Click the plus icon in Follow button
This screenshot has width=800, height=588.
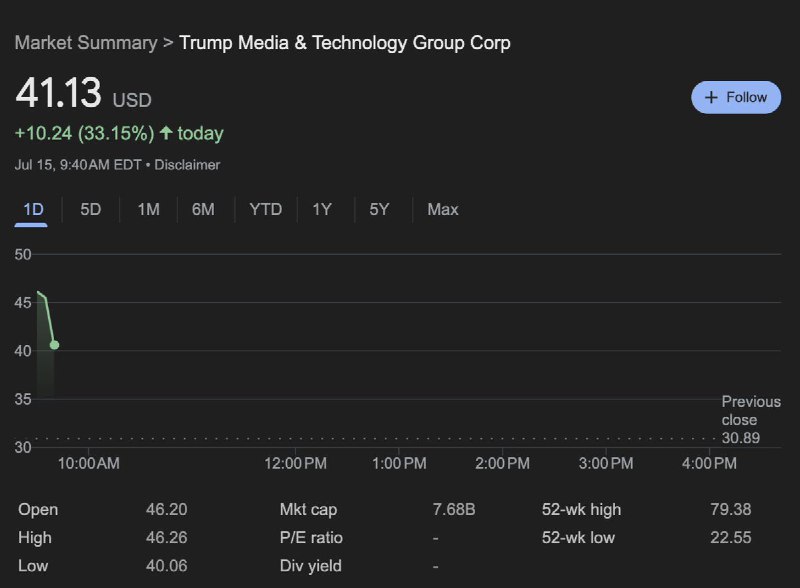click(711, 97)
